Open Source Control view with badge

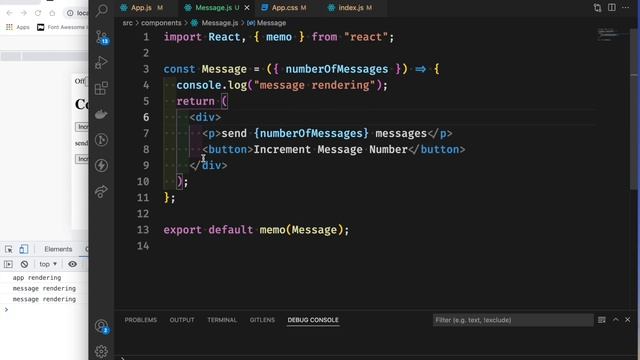[x=102, y=37]
